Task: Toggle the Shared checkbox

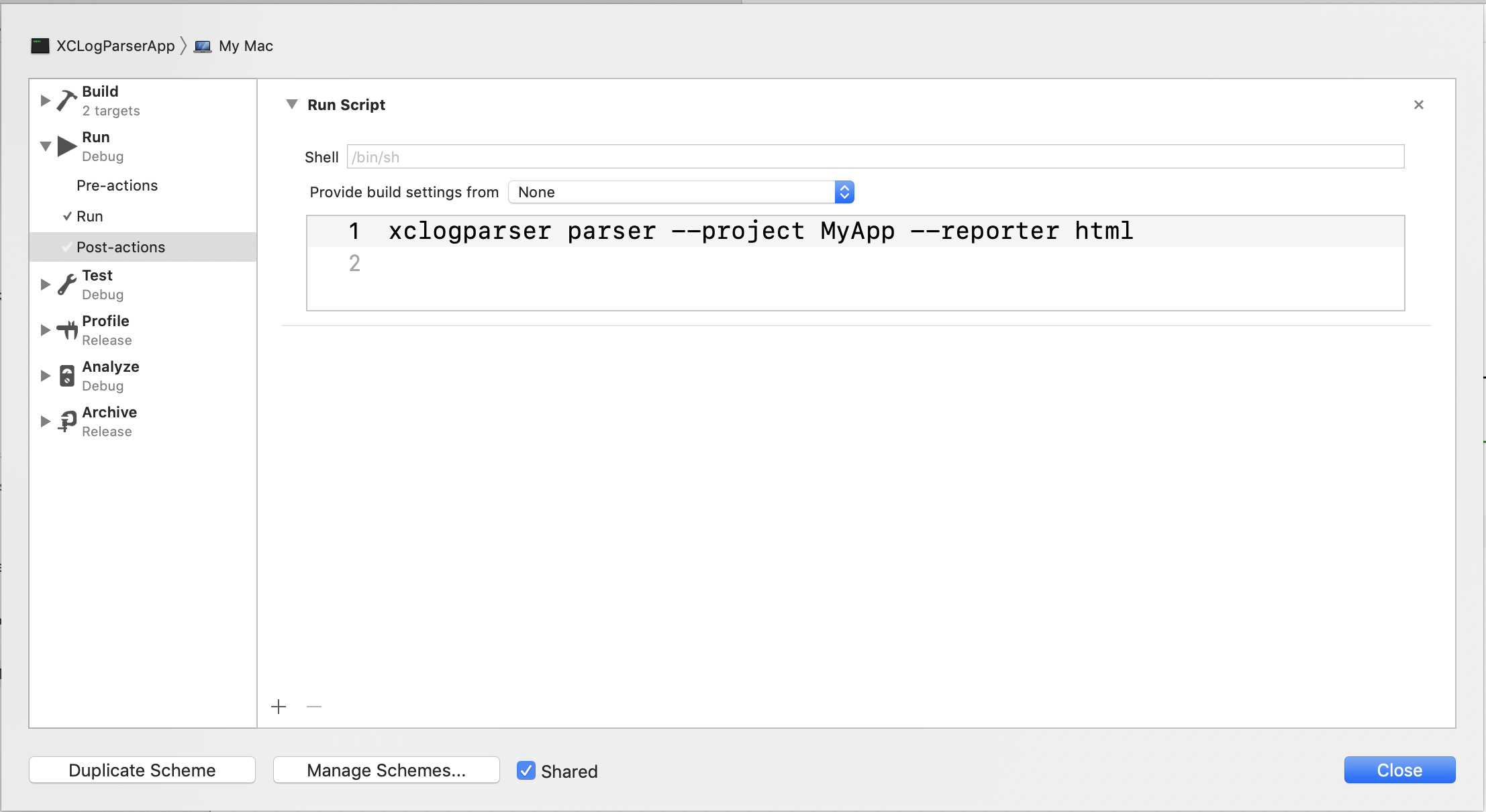Action: [526, 770]
